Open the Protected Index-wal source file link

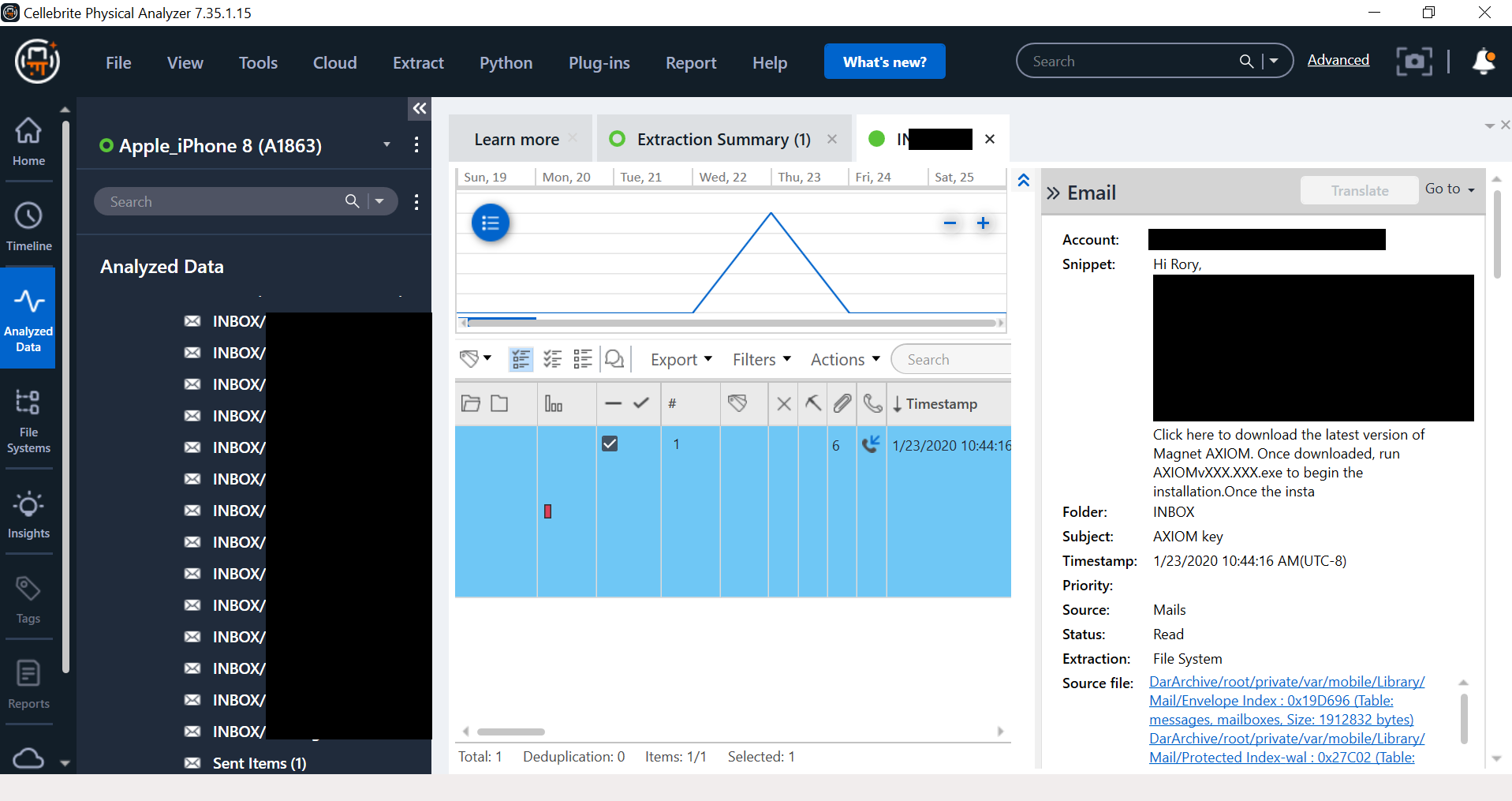(1286, 748)
